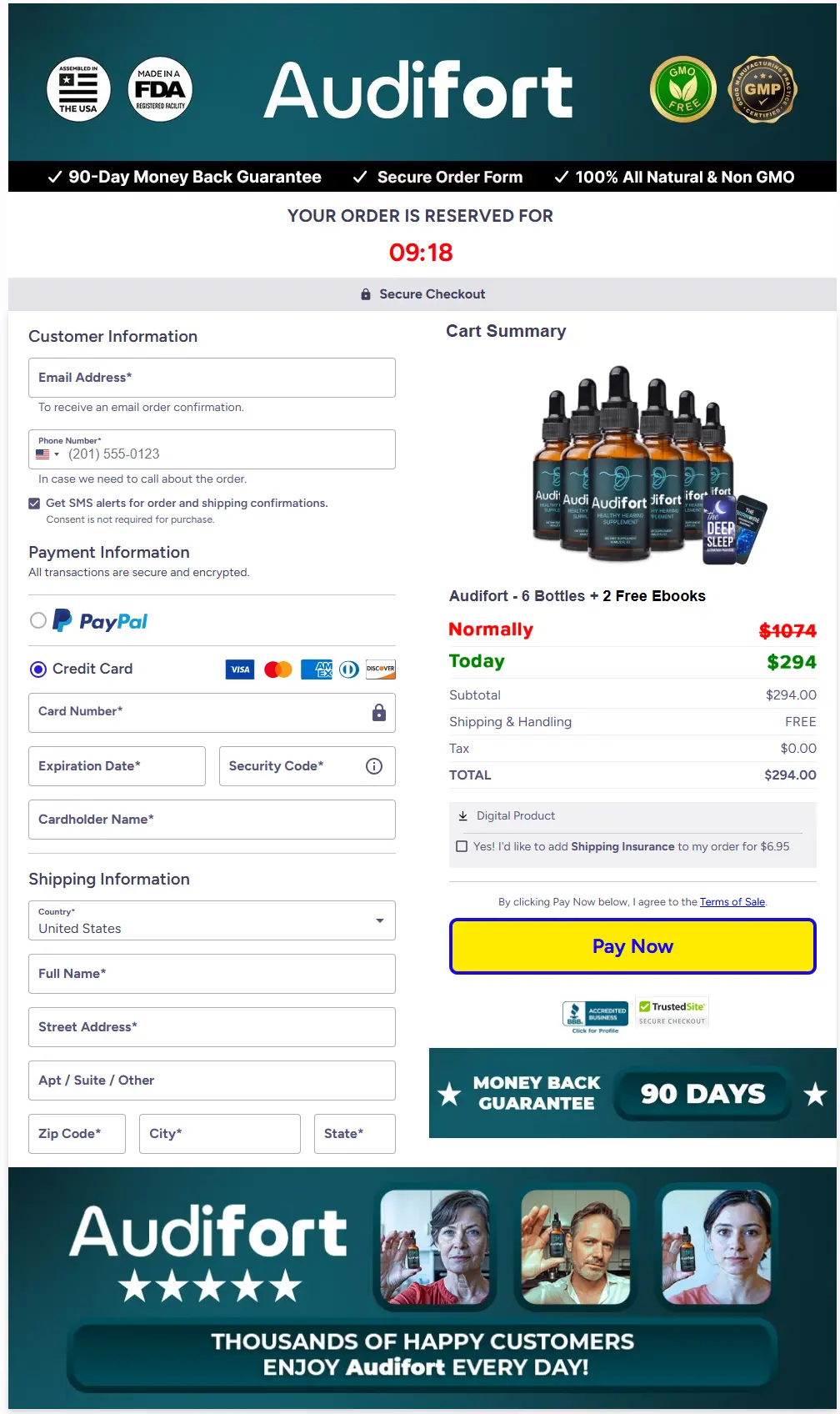The height and width of the screenshot is (1414, 840).
Task: Click the TrustedSite secure checkout badge
Action: [672, 1013]
